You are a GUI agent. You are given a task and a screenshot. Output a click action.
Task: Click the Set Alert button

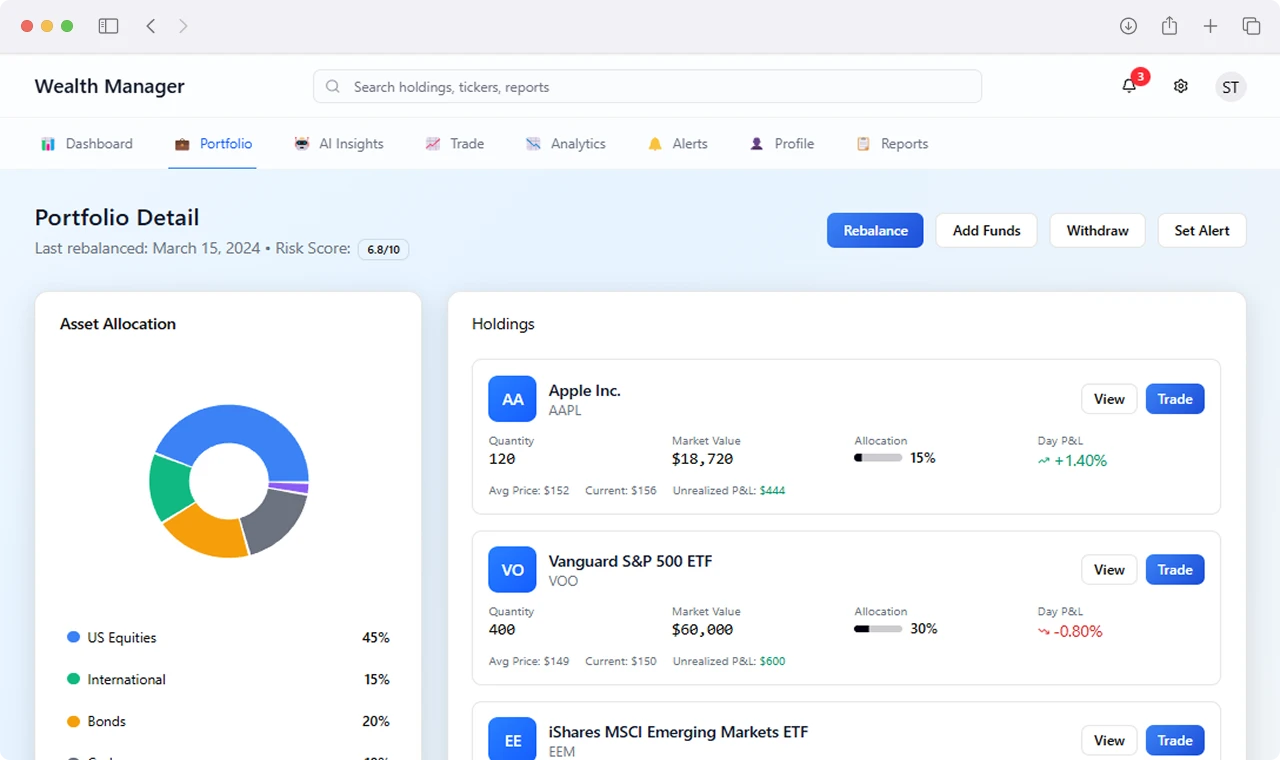[1202, 230]
